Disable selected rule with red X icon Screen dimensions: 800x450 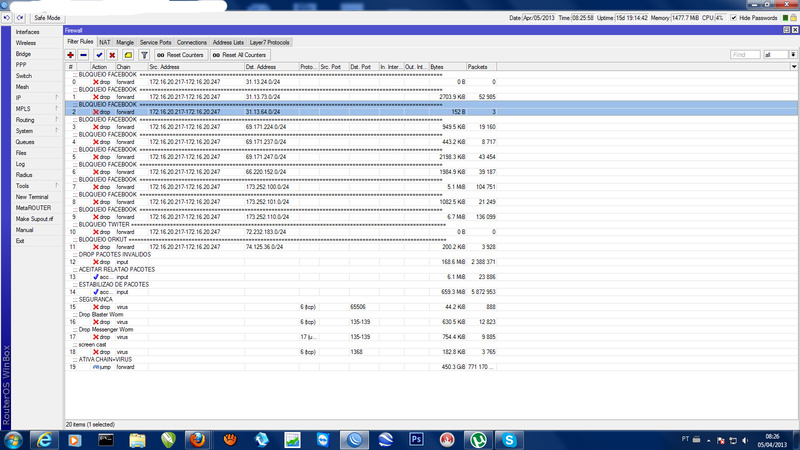coord(112,55)
